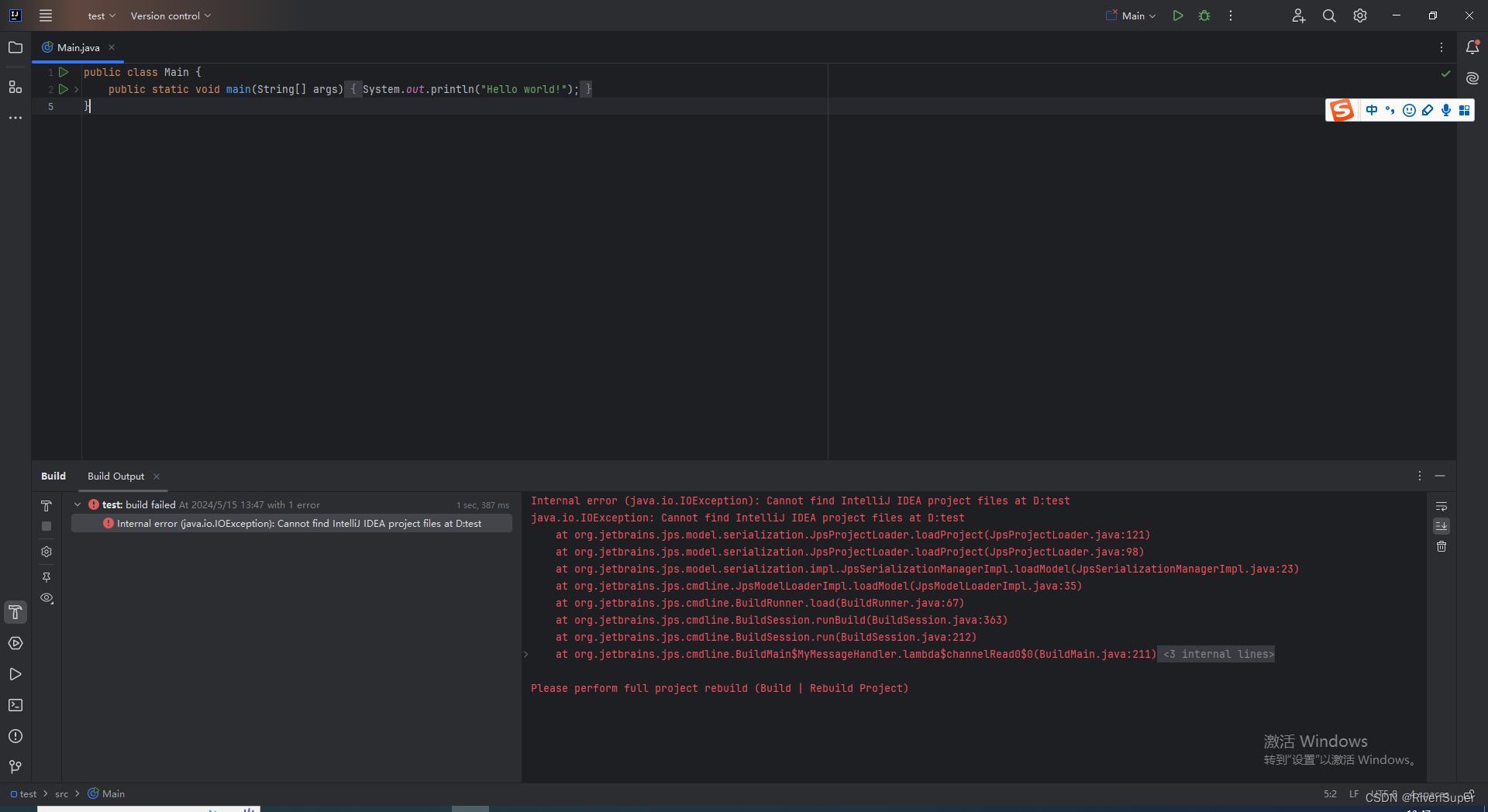
Task: Open the Services tool window
Action: point(15,643)
